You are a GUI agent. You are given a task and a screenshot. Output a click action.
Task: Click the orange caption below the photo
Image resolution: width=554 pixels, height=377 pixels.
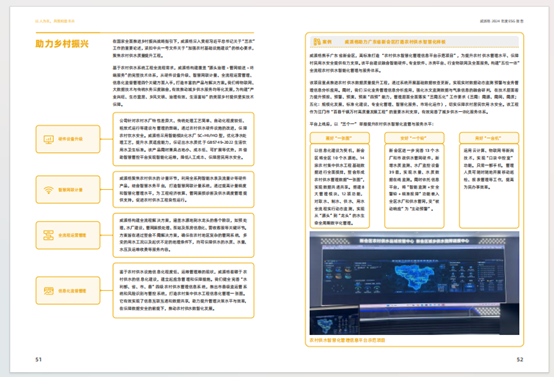(x=347, y=340)
